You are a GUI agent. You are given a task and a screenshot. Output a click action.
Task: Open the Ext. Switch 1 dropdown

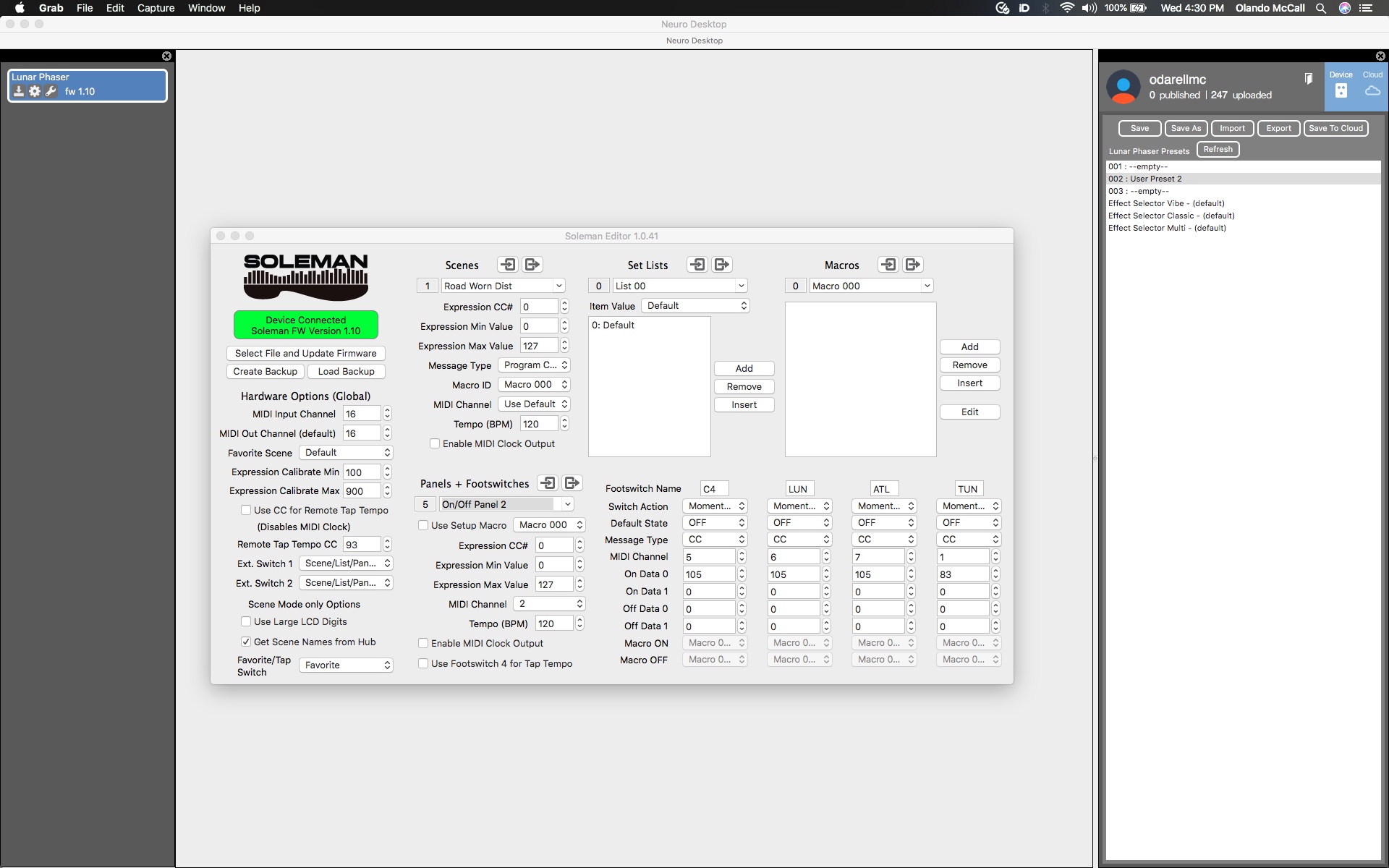pyautogui.click(x=346, y=563)
